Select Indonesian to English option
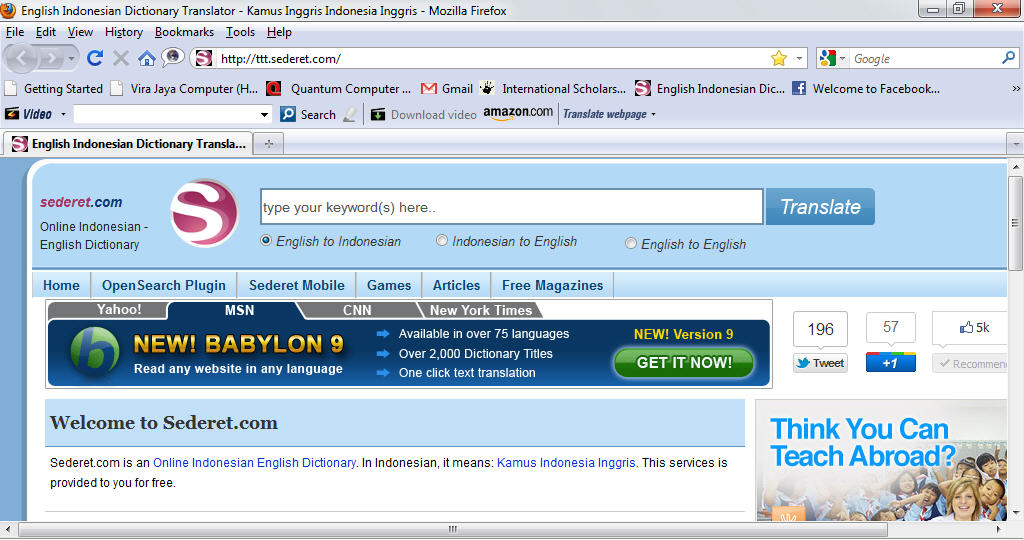 tap(442, 240)
